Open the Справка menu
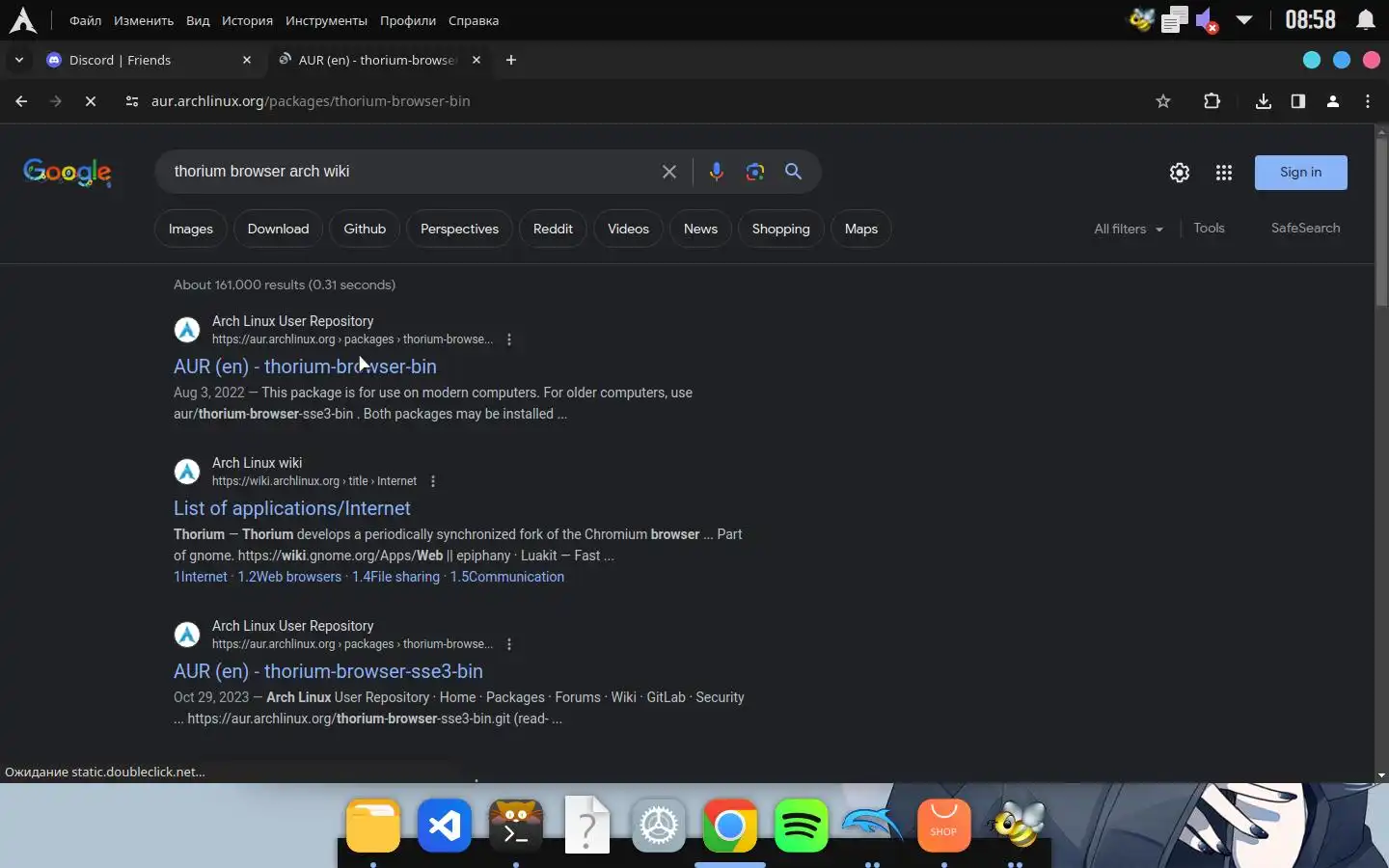Screen dimensions: 1389x868 (474, 20)
